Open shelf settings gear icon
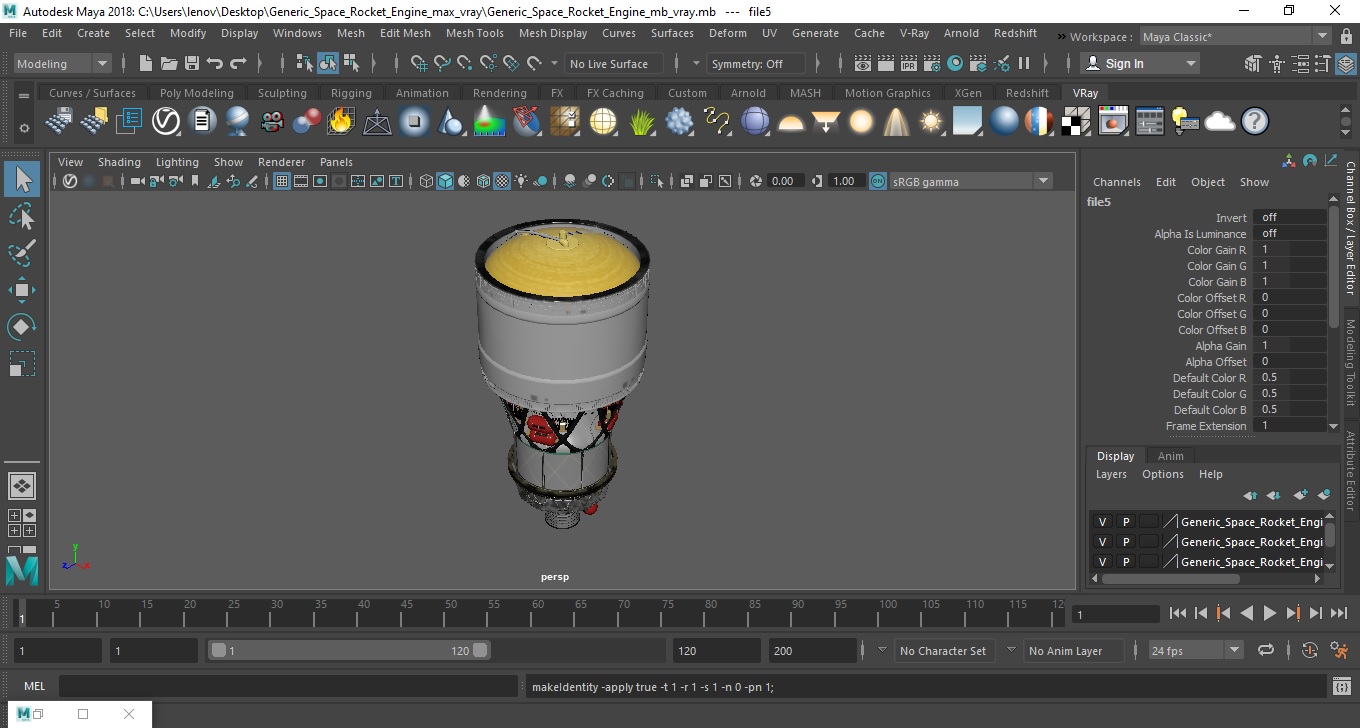 point(24,128)
